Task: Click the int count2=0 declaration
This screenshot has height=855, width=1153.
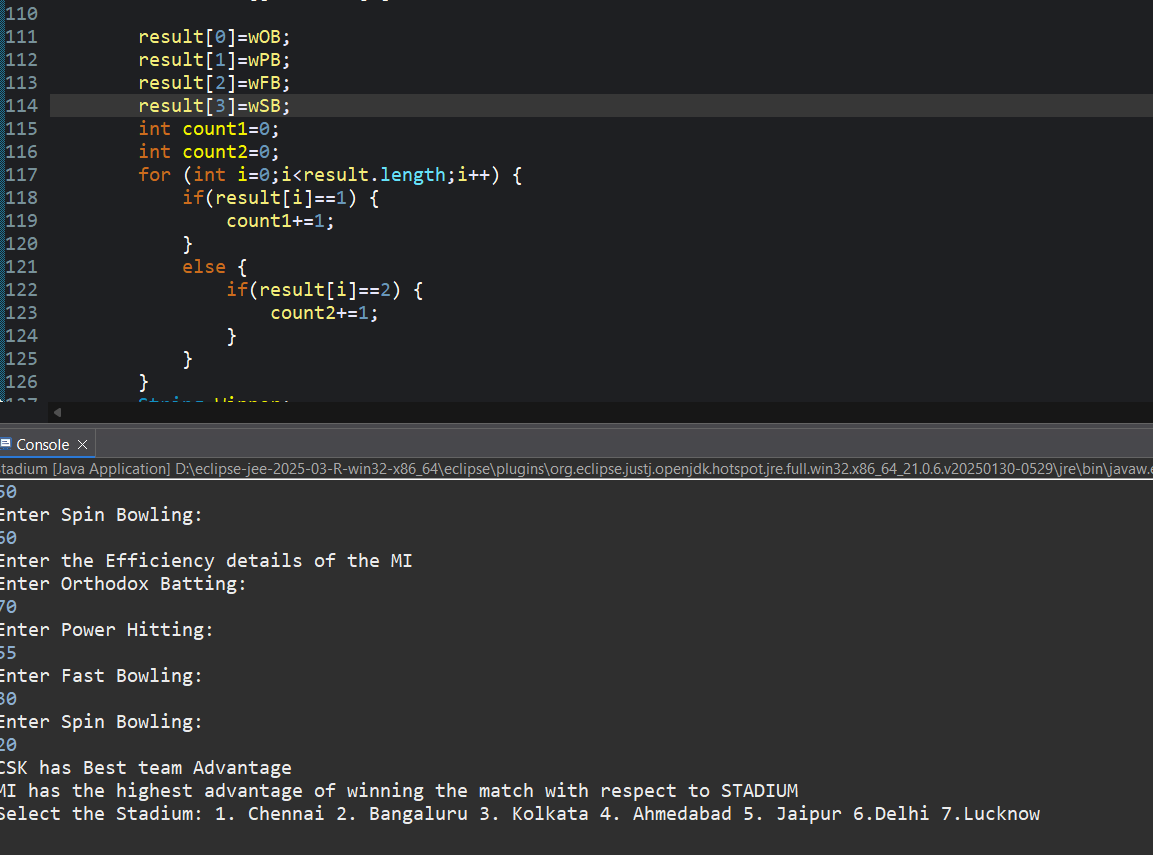Action: 207,151
